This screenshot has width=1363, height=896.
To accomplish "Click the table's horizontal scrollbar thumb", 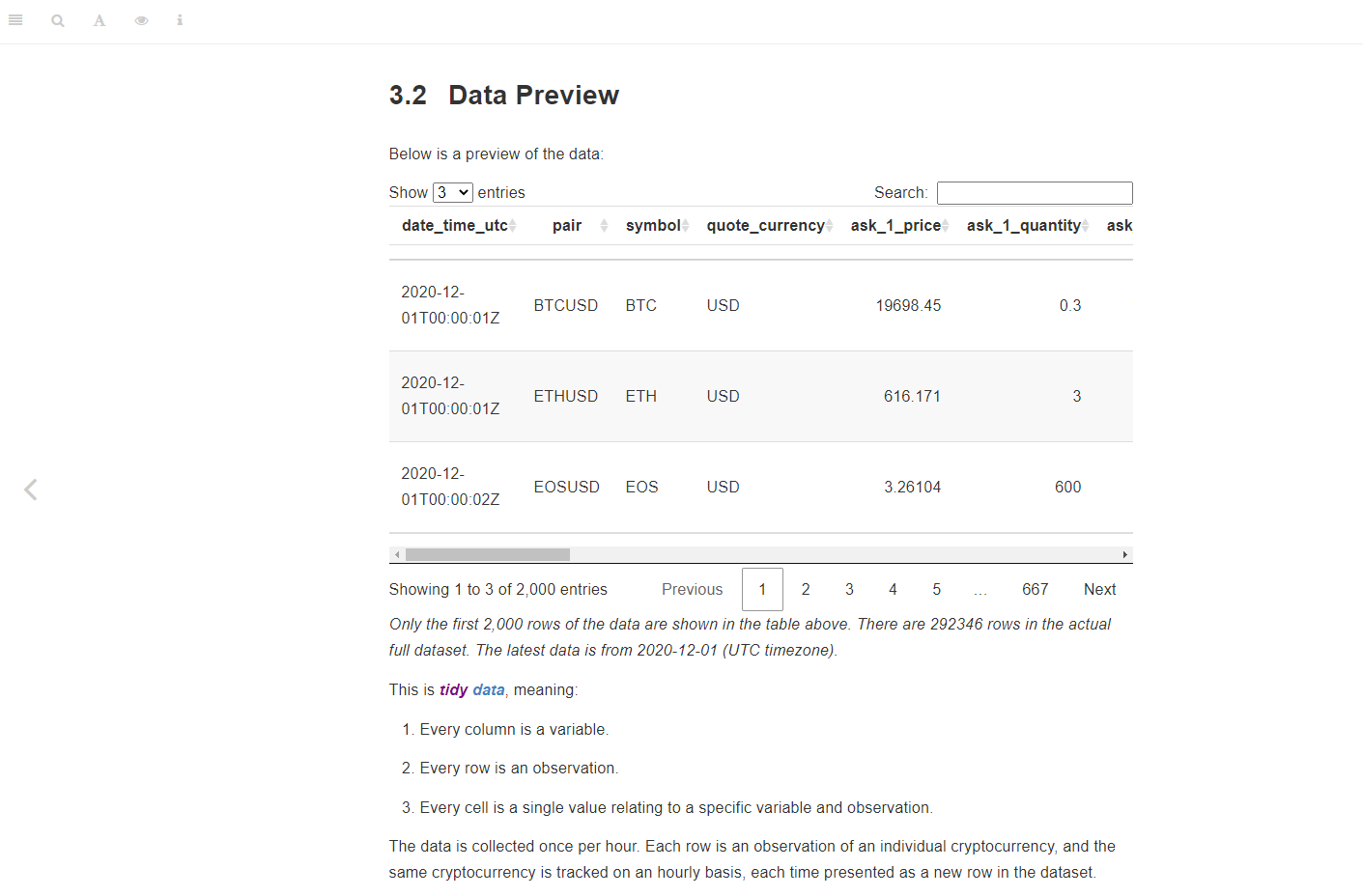I will point(488,554).
